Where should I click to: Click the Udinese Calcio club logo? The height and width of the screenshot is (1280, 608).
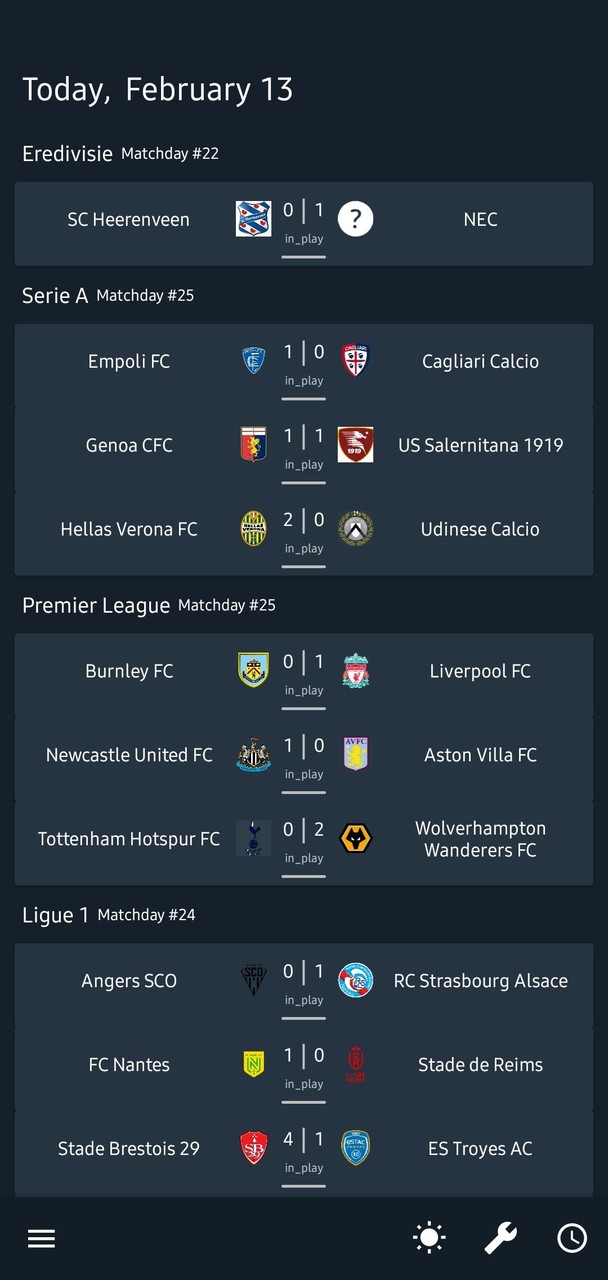(x=355, y=528)
